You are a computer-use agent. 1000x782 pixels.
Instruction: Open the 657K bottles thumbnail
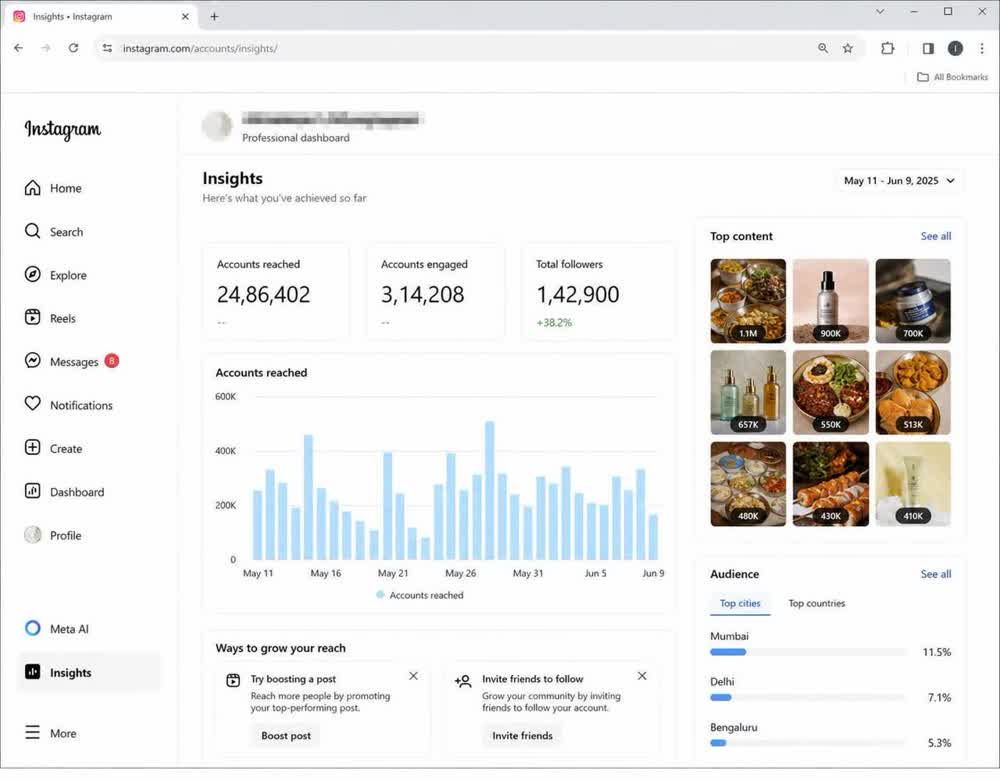748,392
